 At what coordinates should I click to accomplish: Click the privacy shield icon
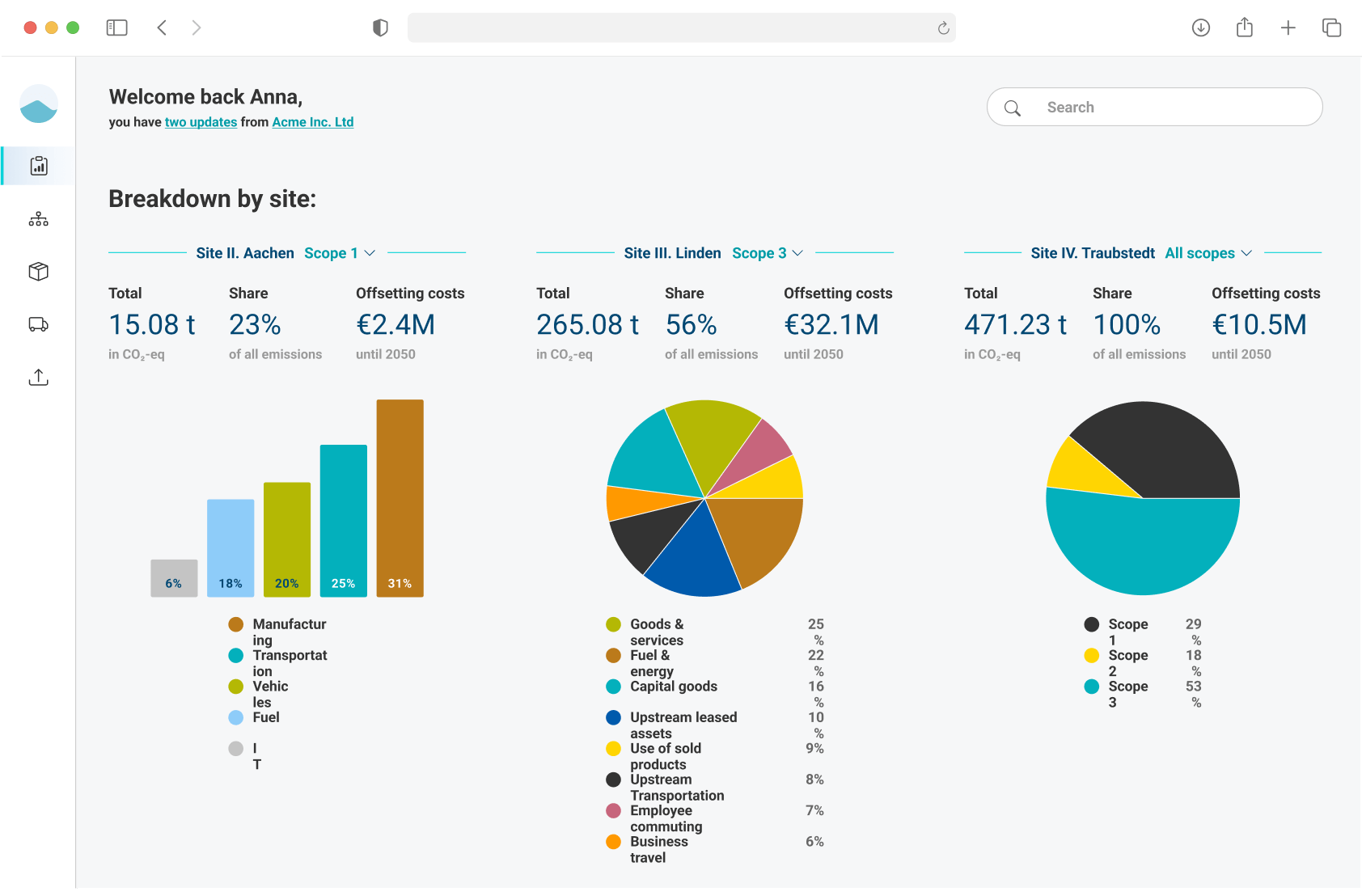point(380,27)
